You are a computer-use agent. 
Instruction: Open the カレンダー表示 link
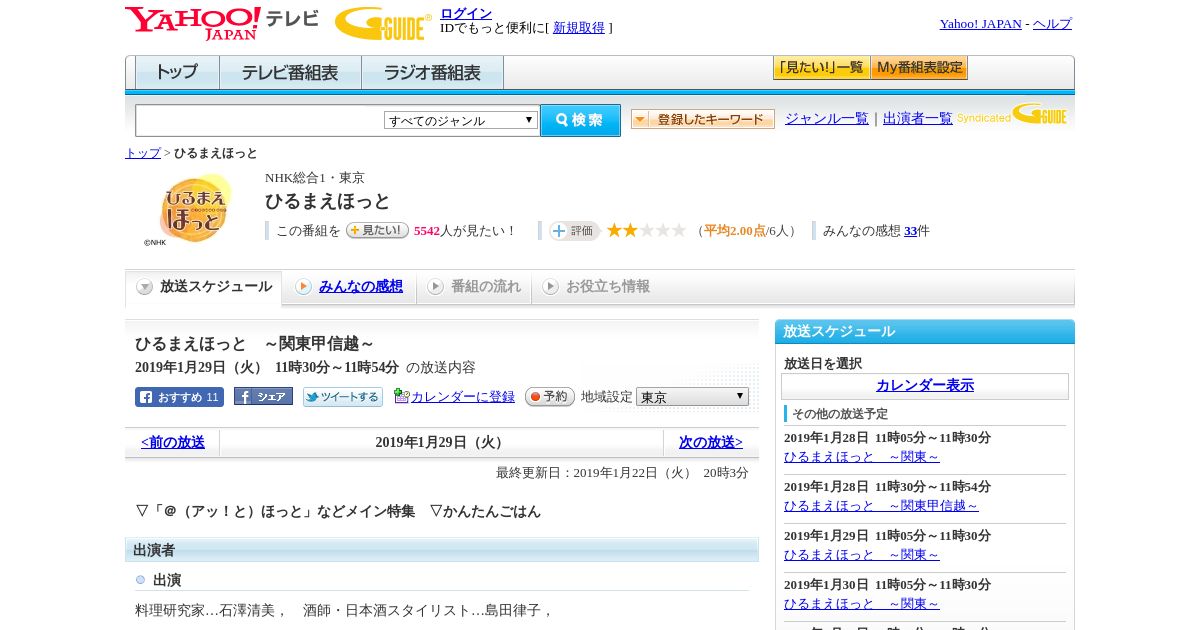click(x=925, y=386)
